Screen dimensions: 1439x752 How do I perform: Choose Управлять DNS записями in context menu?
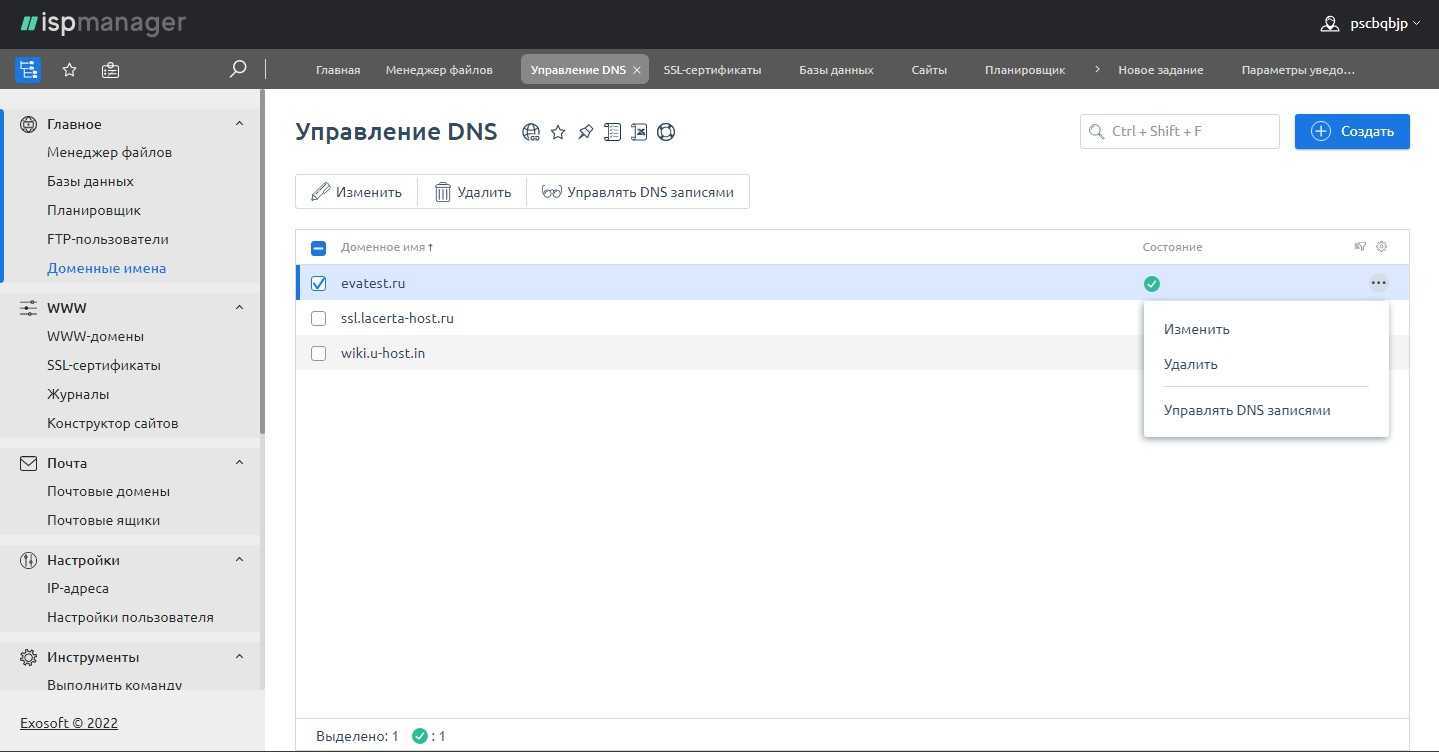tap(1246, 410)
